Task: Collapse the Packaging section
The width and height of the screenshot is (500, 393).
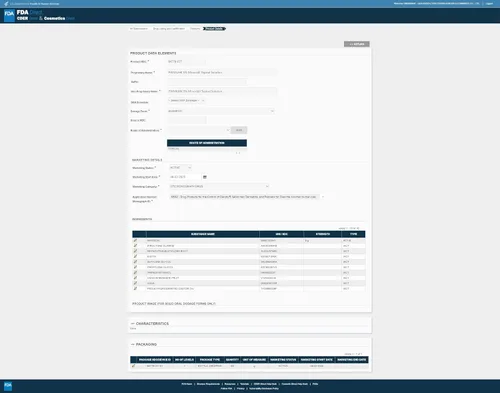Action: 133,344
